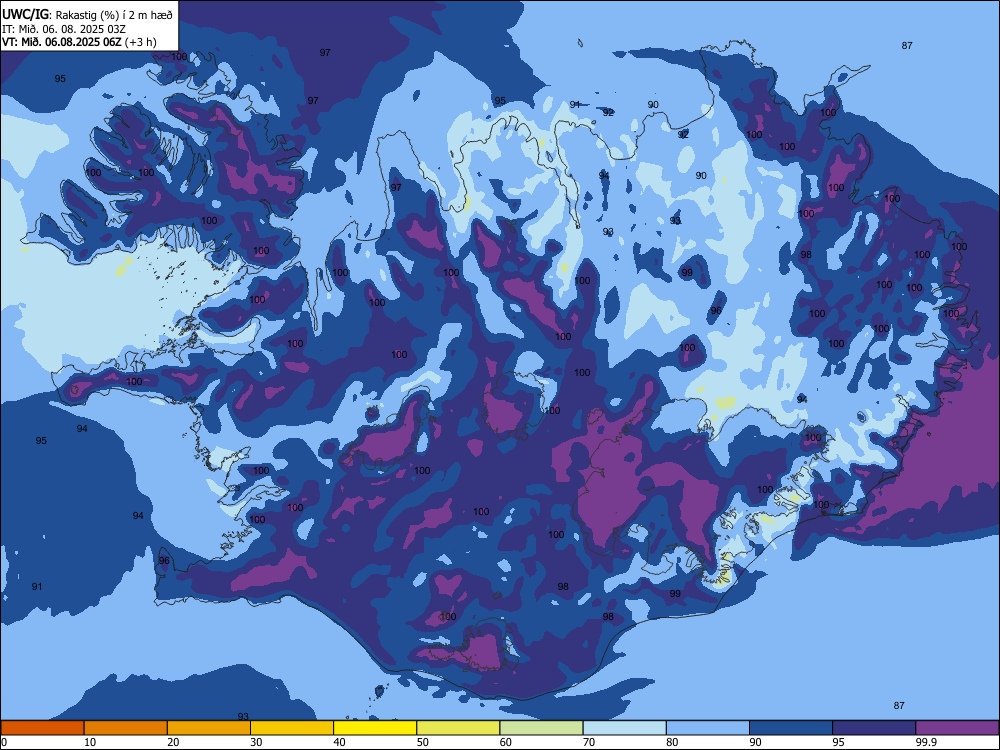Select the orange 10–20 legend swatch

point(126,728)
